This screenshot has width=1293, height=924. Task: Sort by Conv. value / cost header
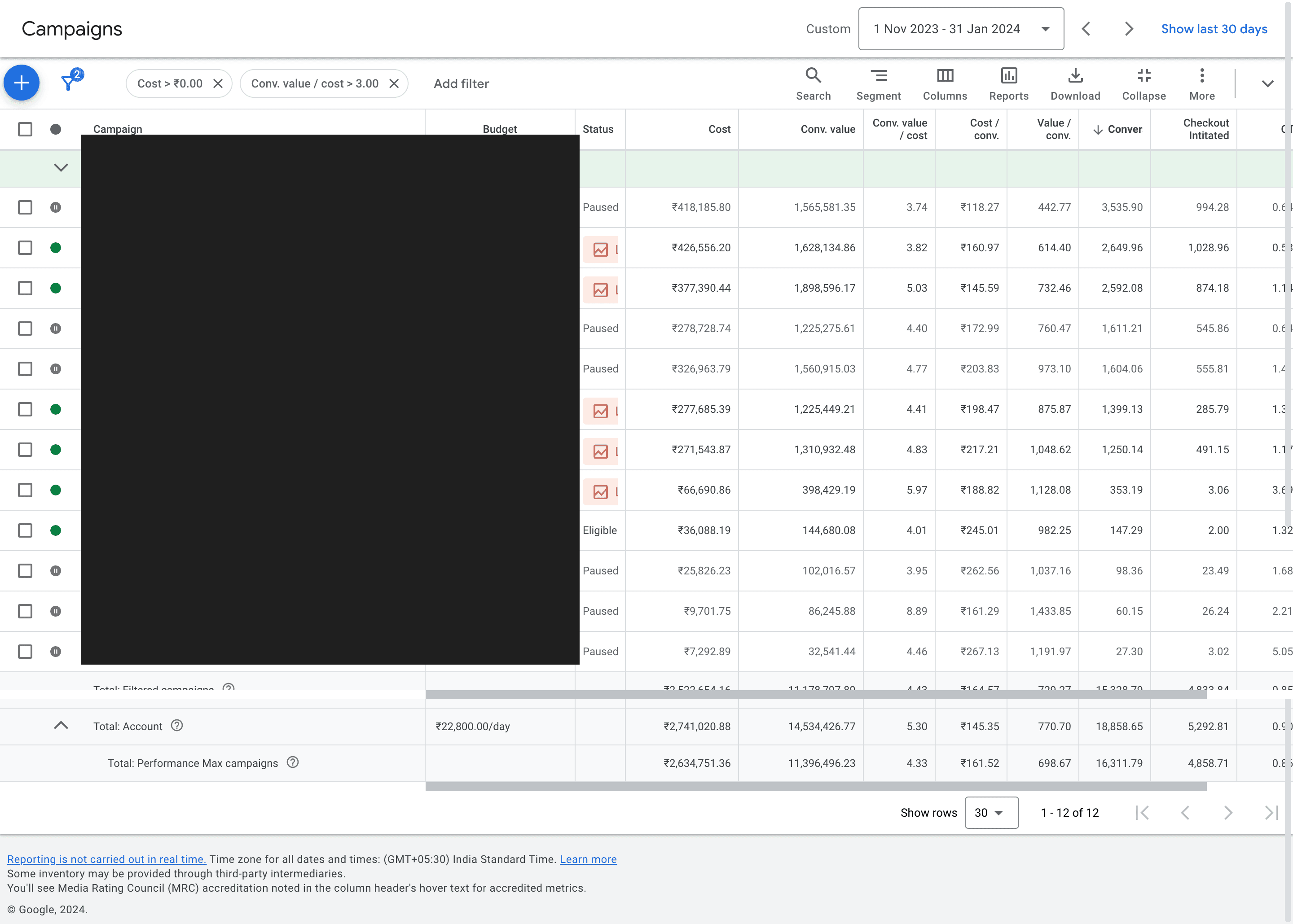point(900,129)
